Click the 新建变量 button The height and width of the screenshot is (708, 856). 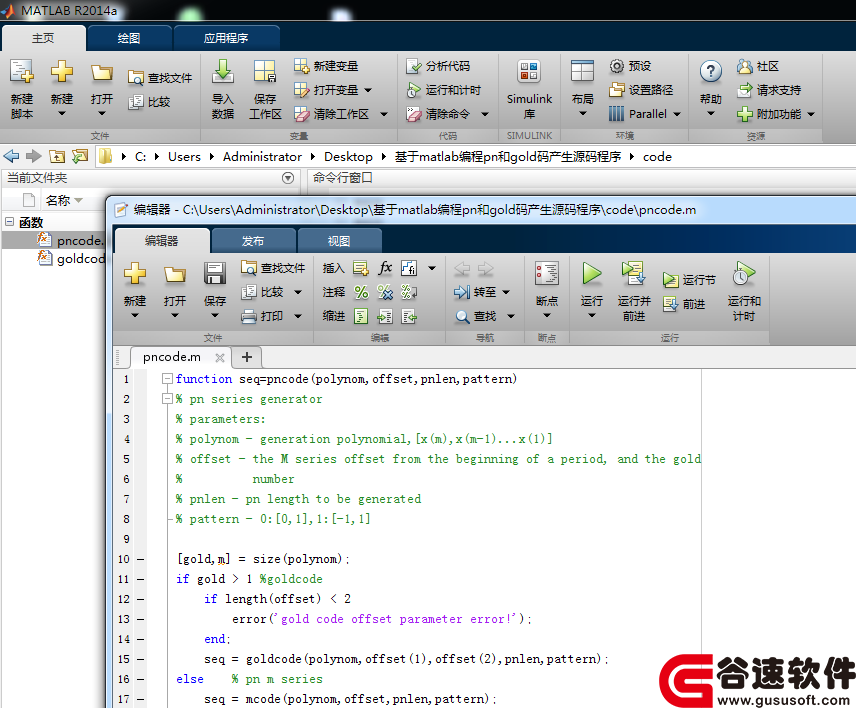[x=326, y=66]
